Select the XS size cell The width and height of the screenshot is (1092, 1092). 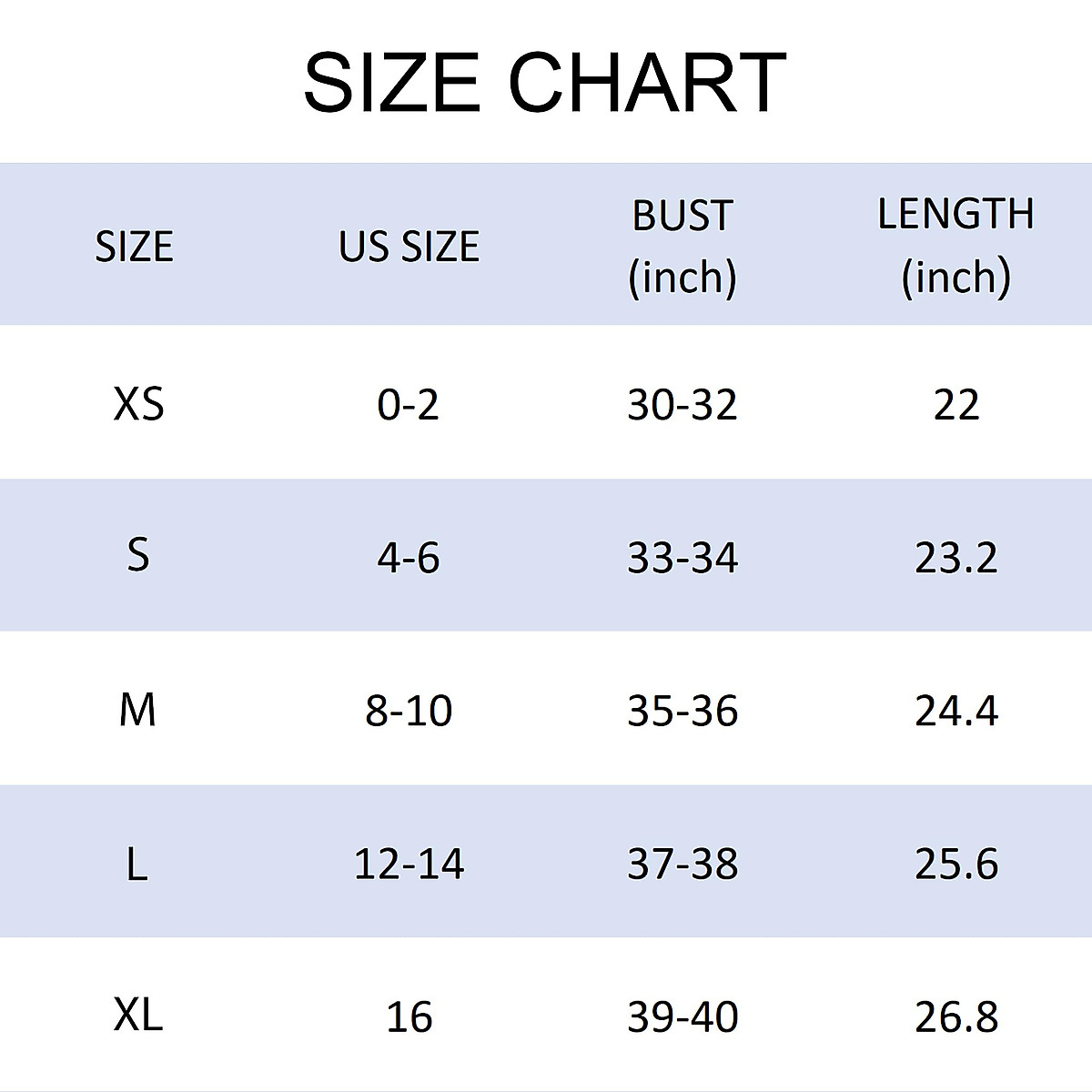point(138,403)
